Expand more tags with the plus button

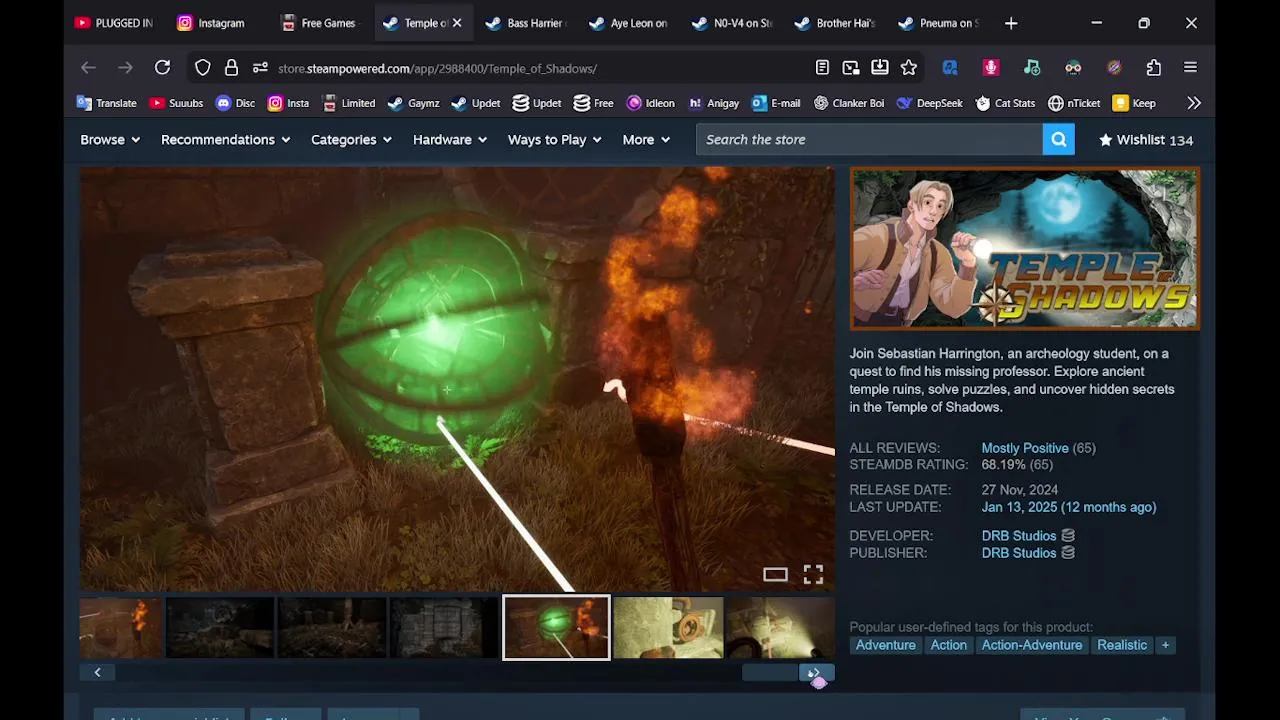[1165, 645]
